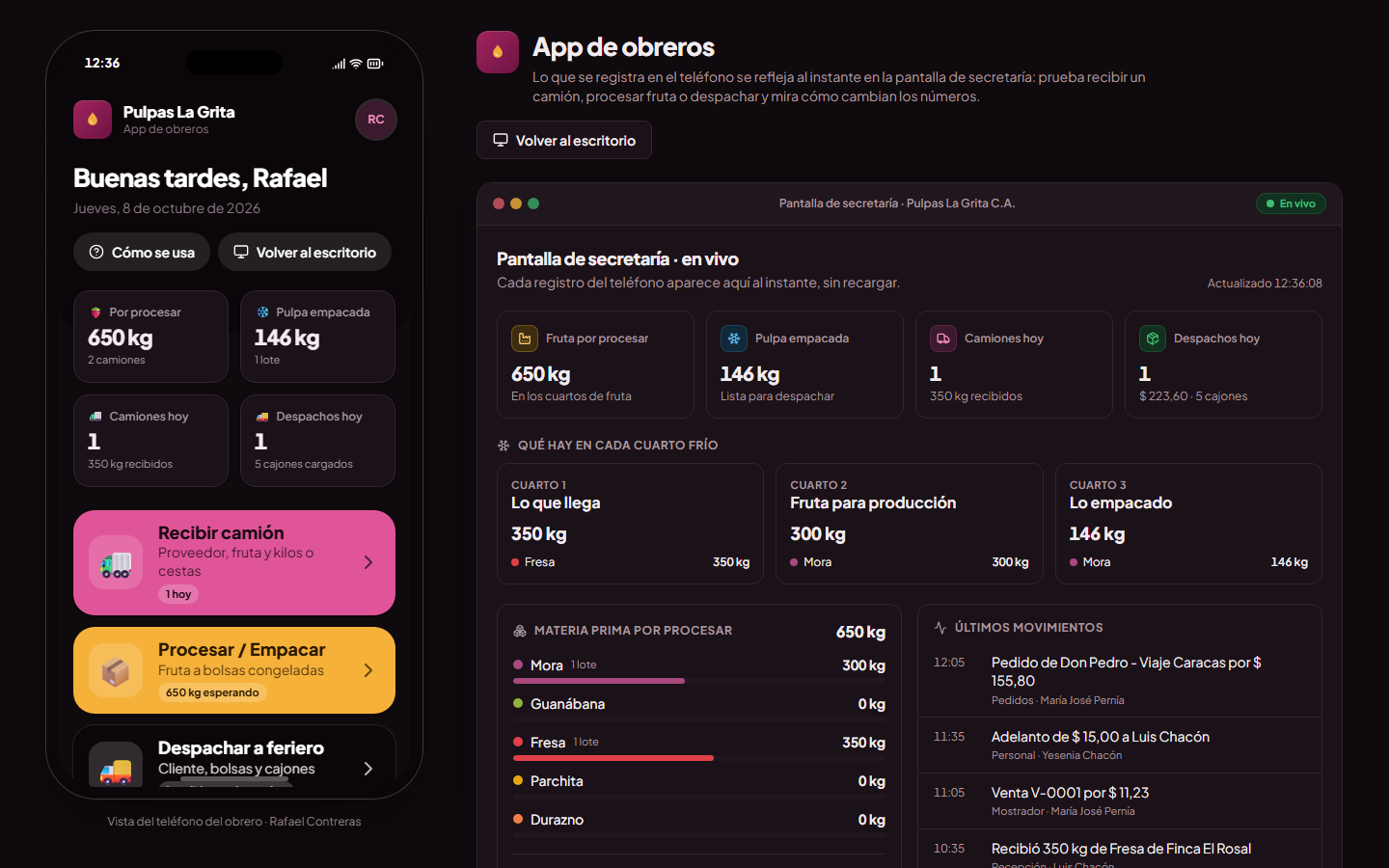Click the Durazno row in the materia prima list
This screenshot has height=868, width=1389.
[x=699, y=823]
